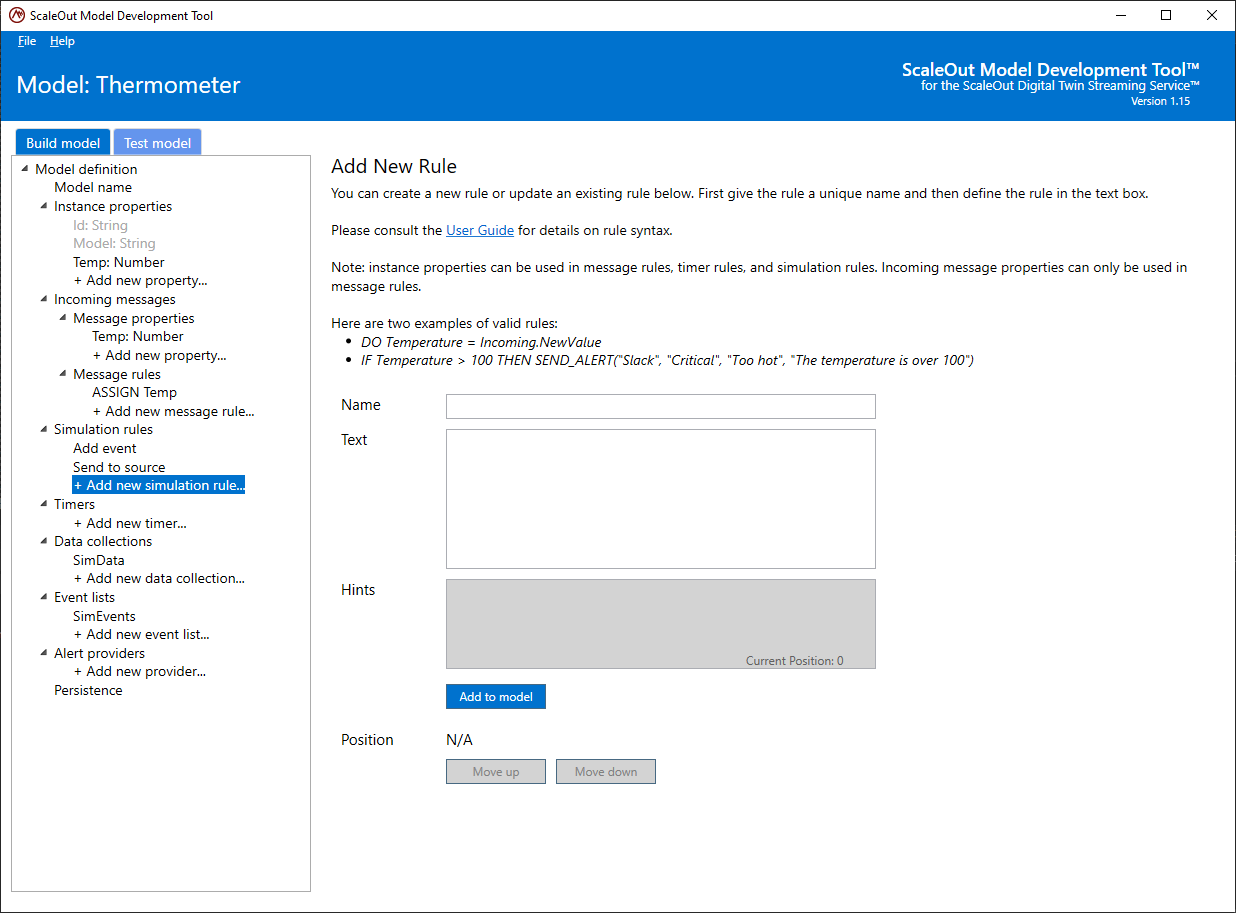Collapse the Incoming messages node arrow
The image size is (1236, 913).
coord(43,299)
